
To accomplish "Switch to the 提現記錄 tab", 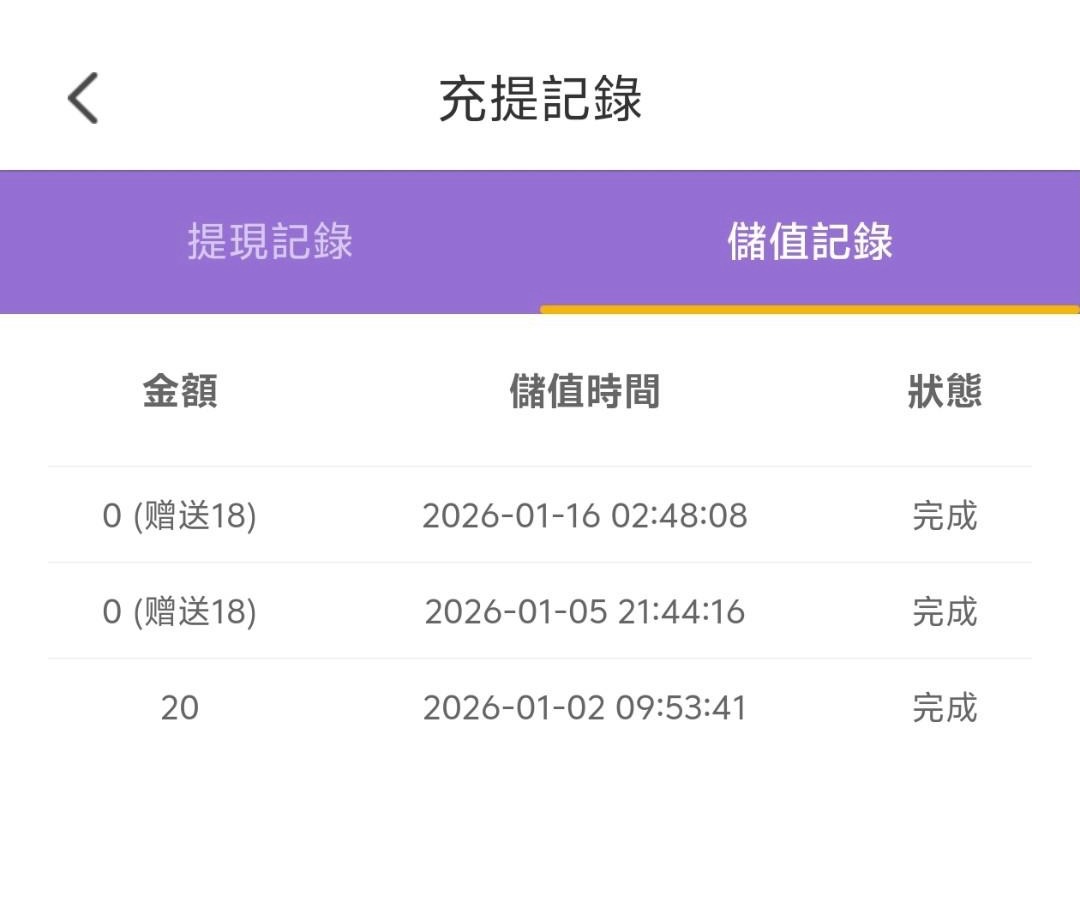I will [x=270, y=242].
